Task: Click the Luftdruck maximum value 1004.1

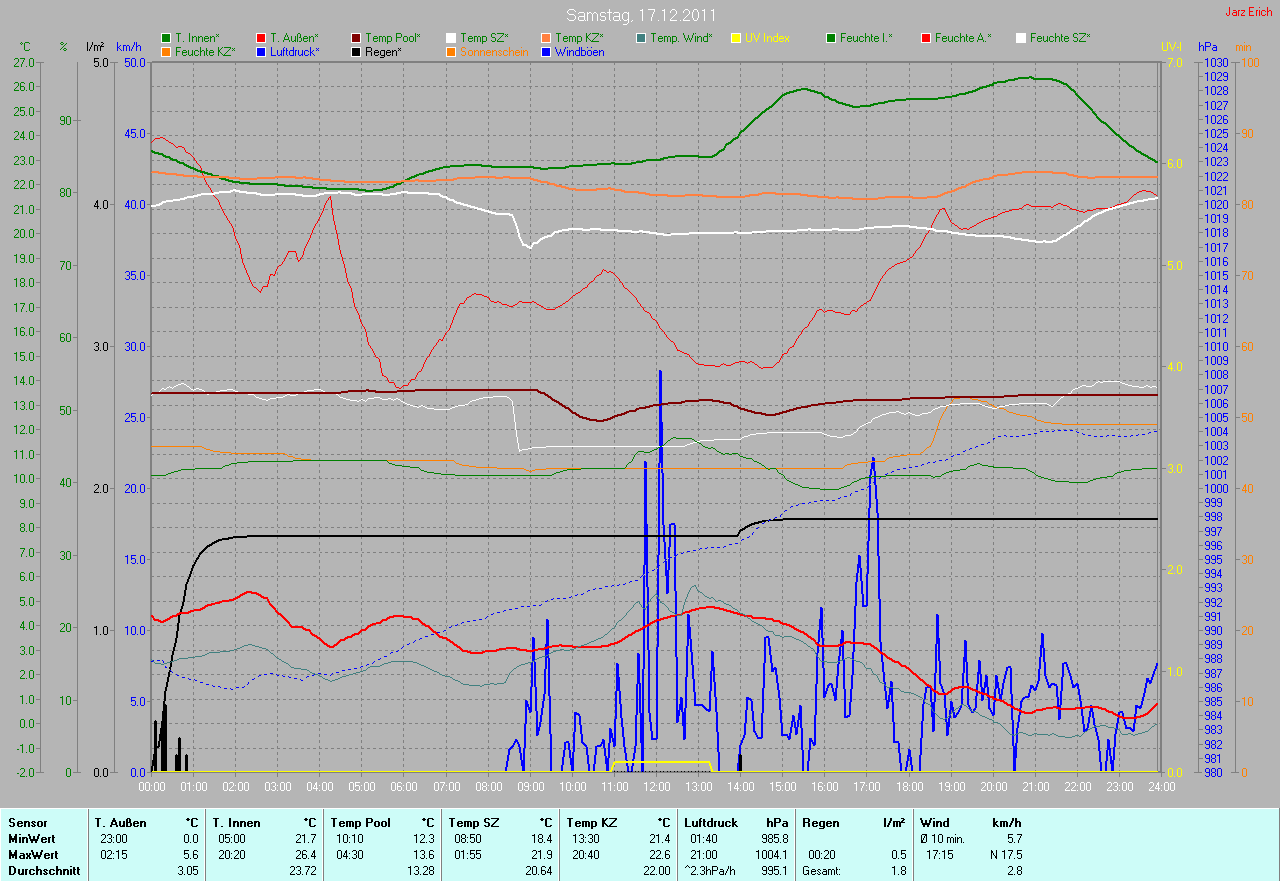Action: (x=771, y=855)
